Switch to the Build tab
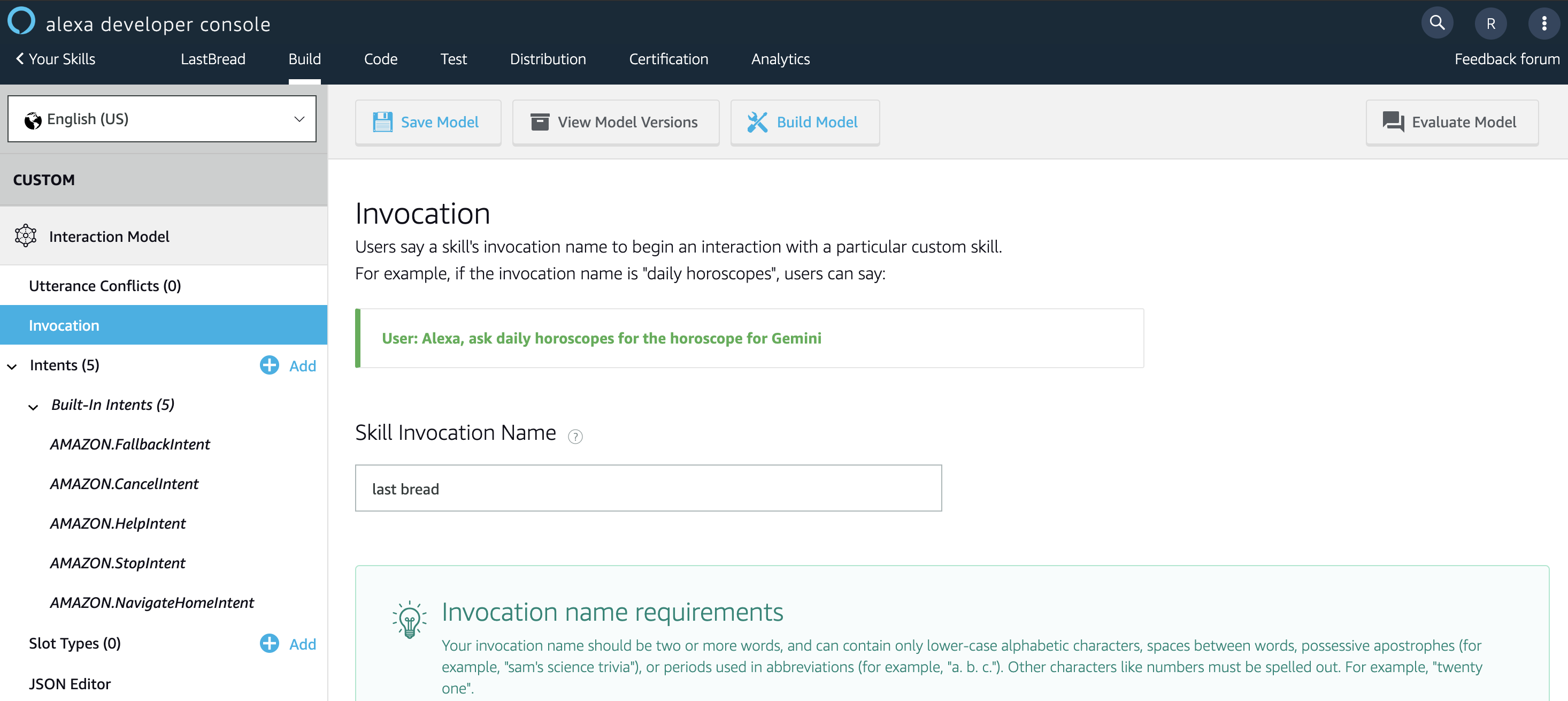This screenshot has height=701, width=1568. tap(304, 59)
